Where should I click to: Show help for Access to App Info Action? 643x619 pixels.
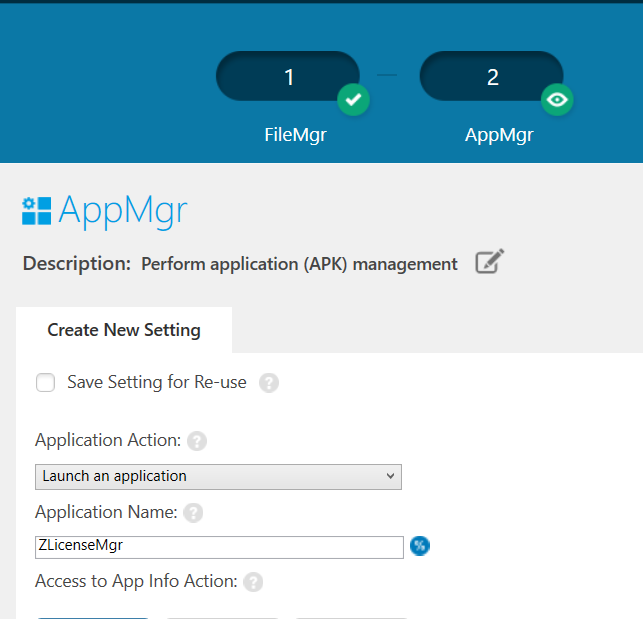click(253, 582)
